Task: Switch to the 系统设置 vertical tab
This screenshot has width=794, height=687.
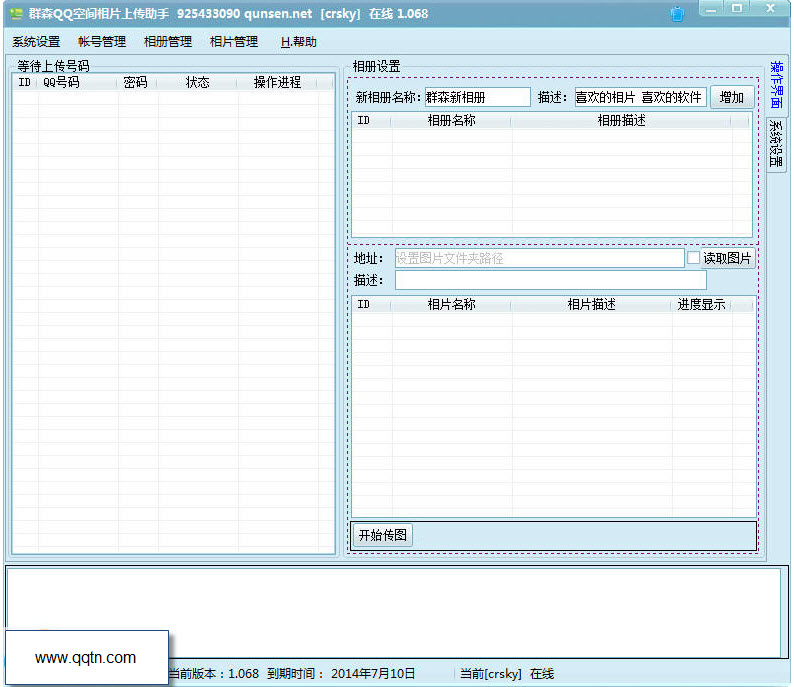Action: tap(776, 144)
